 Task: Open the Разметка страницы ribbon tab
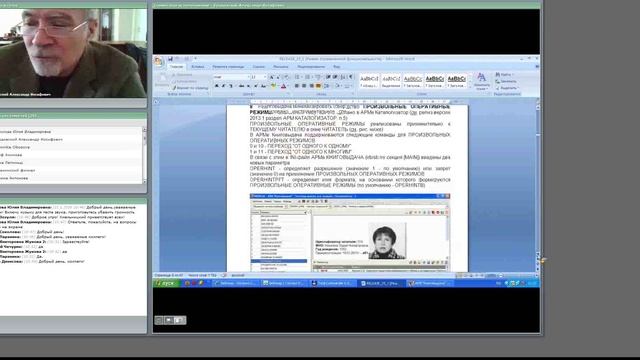228,67
